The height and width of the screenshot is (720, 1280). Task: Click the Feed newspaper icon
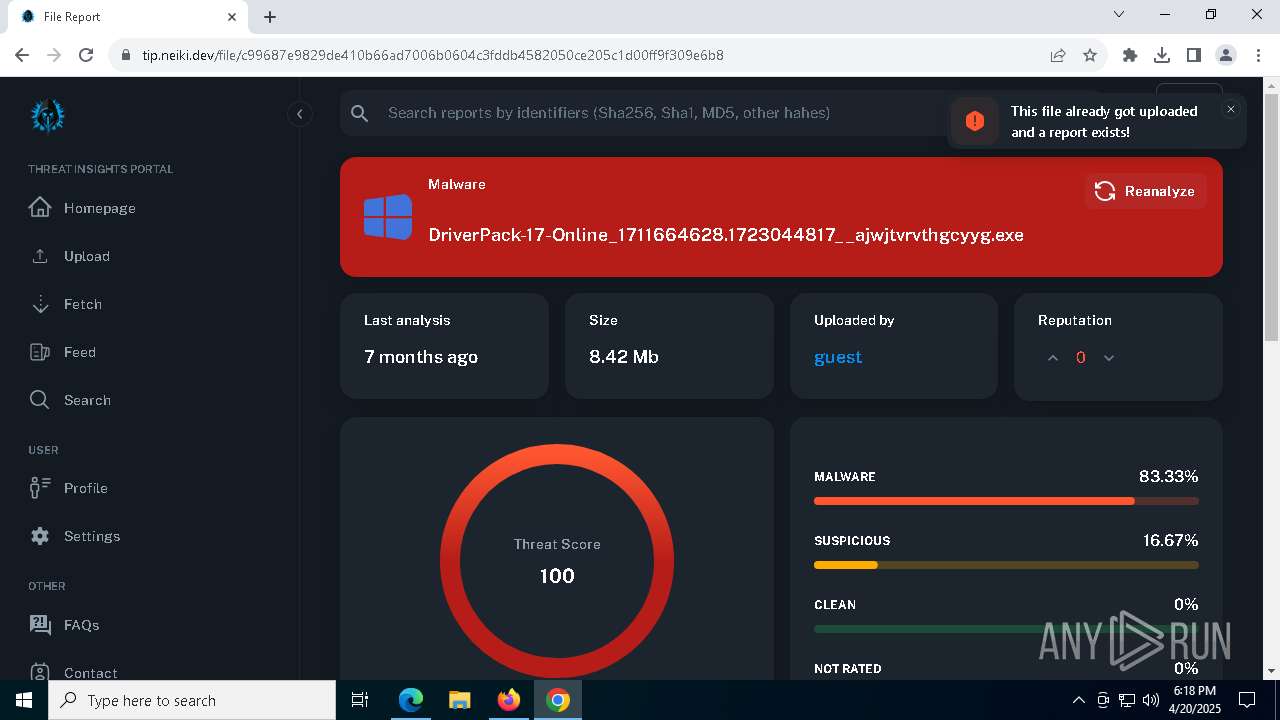pyautogui.click(x=40, y=352)
